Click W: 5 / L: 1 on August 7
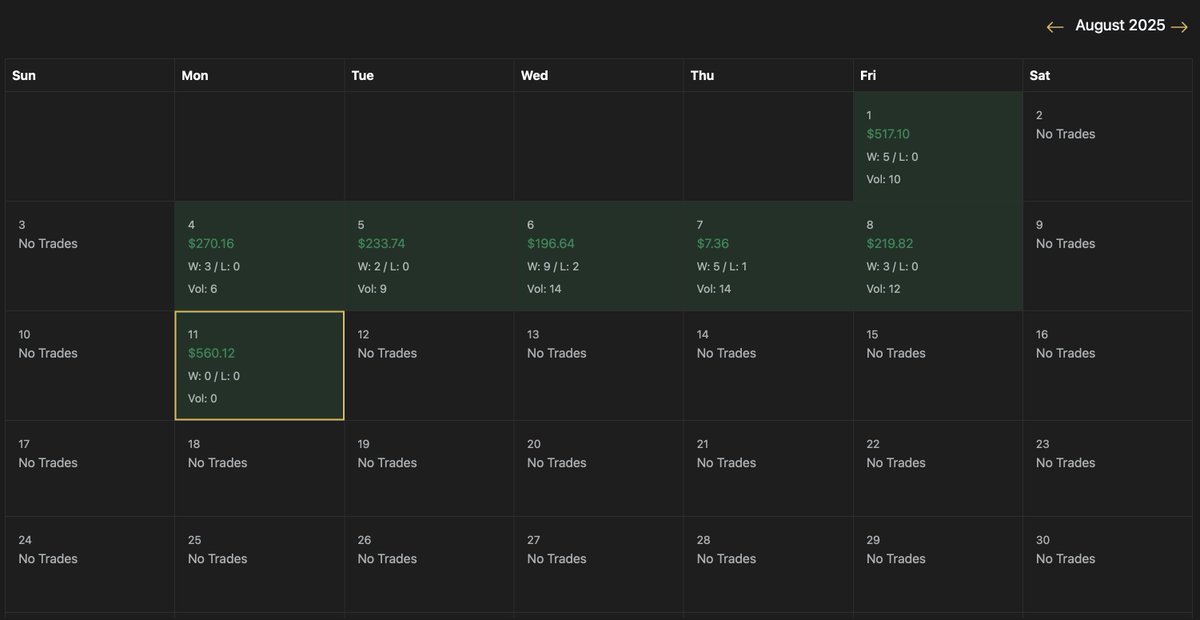 722,267
